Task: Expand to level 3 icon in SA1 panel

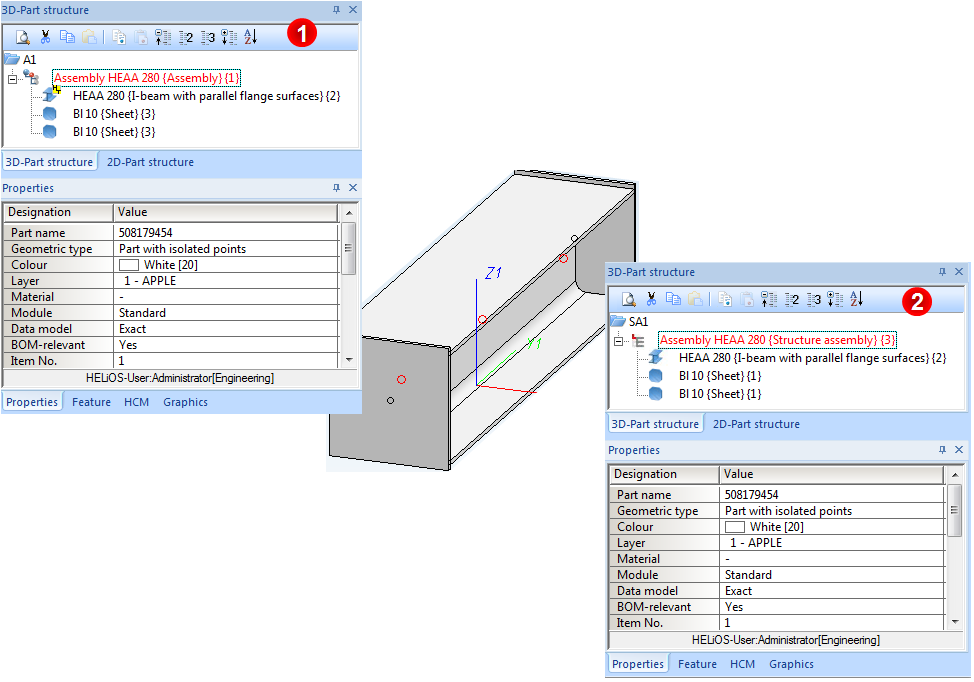Action: [814, 299]
